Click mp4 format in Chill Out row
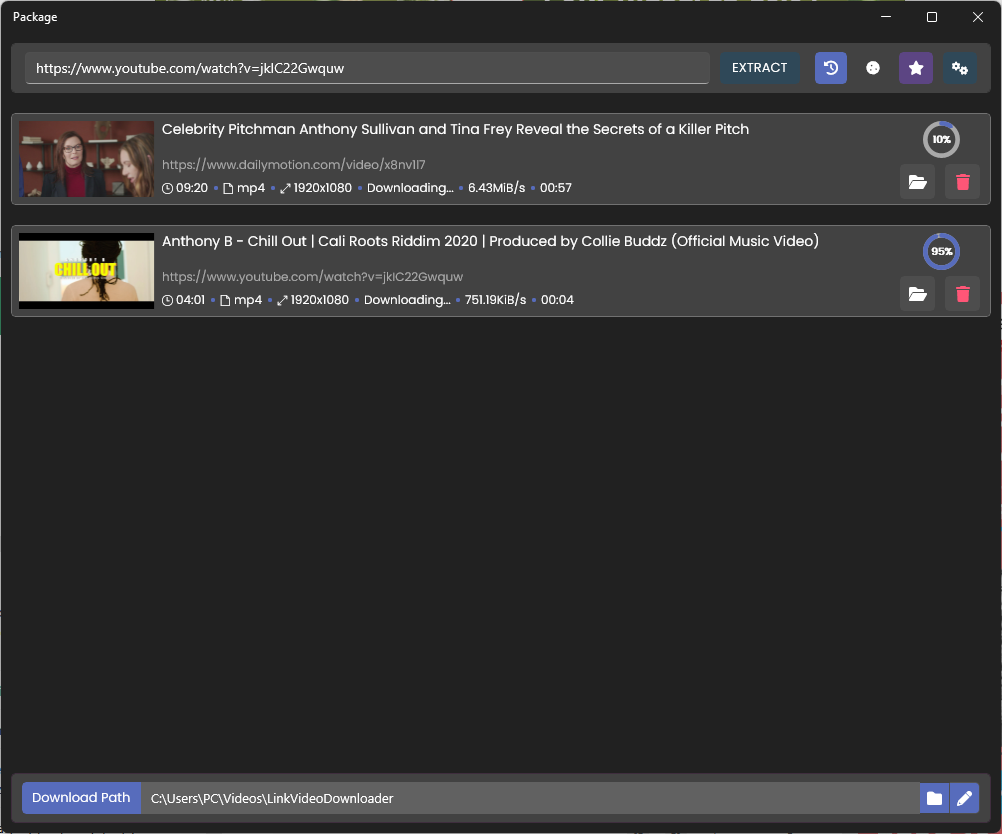The width and height of the screenshot is (1002, 834). (248, 300)
